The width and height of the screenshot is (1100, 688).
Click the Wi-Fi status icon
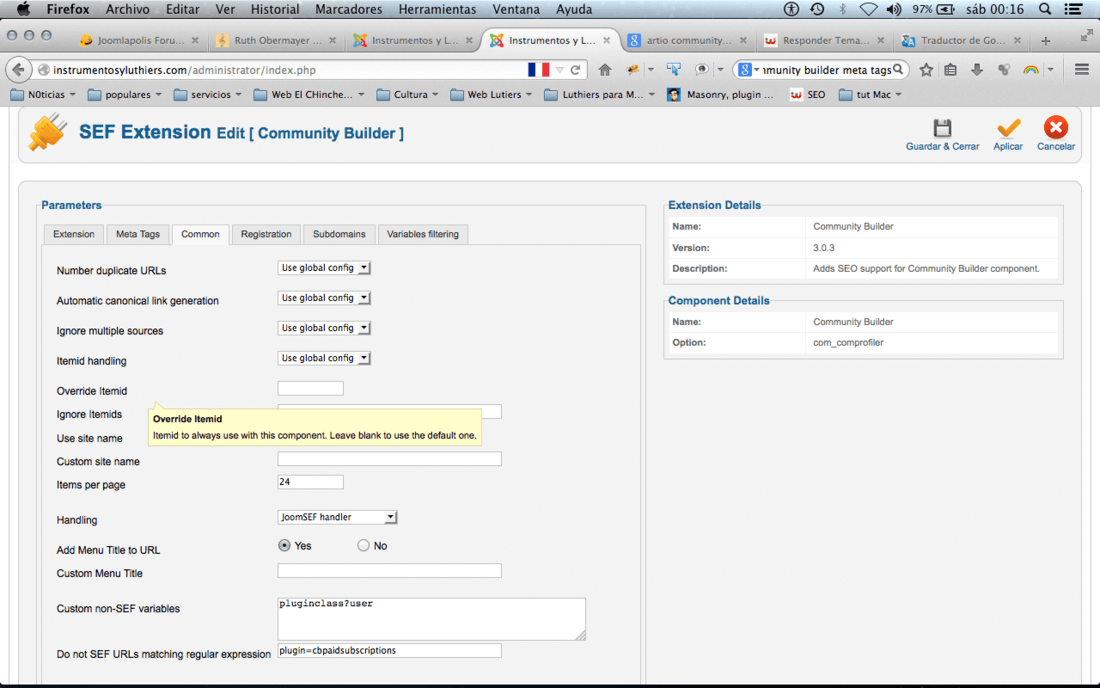click(x=868, y=9)
